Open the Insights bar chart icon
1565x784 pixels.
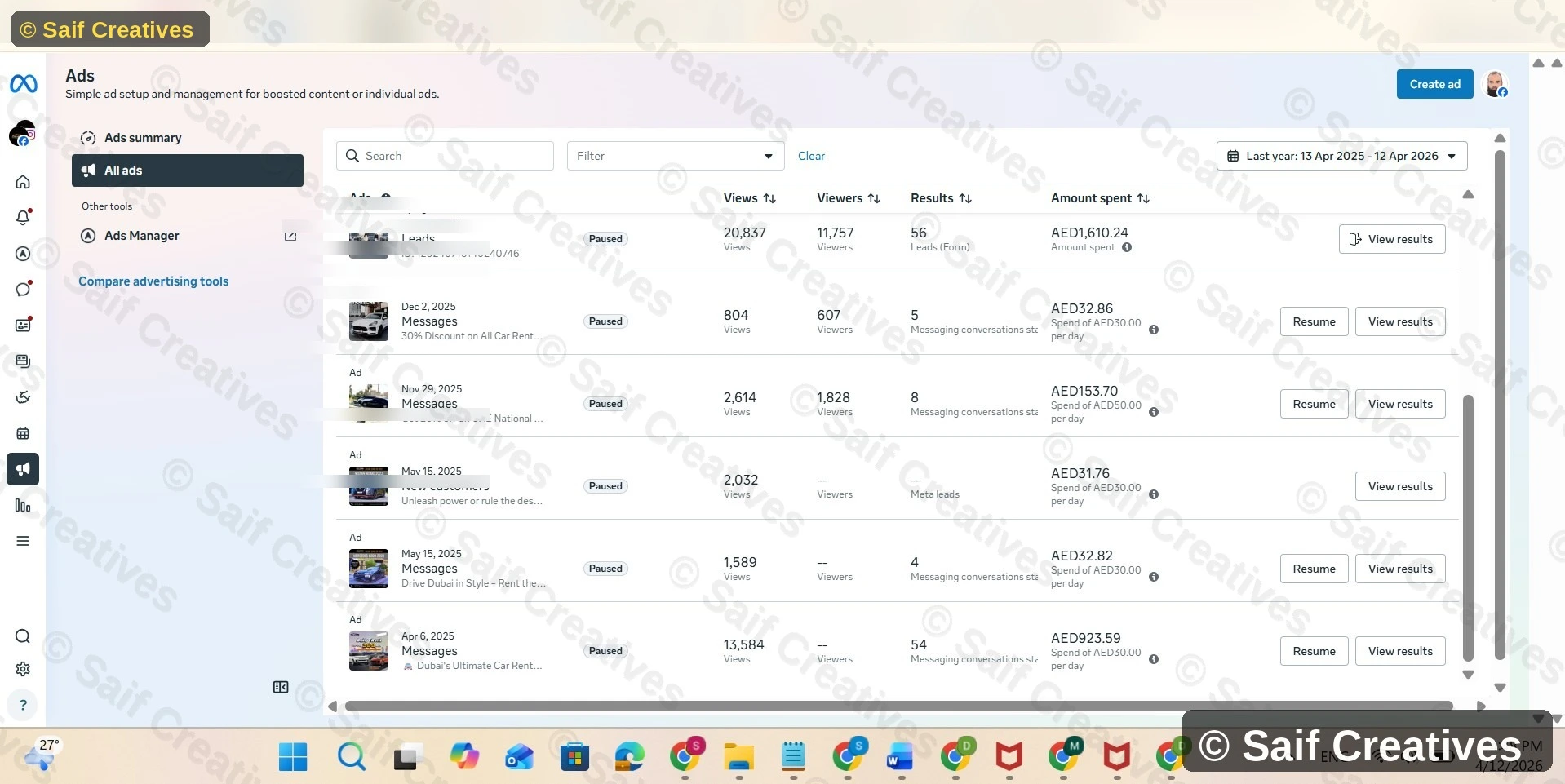(23, 506)
